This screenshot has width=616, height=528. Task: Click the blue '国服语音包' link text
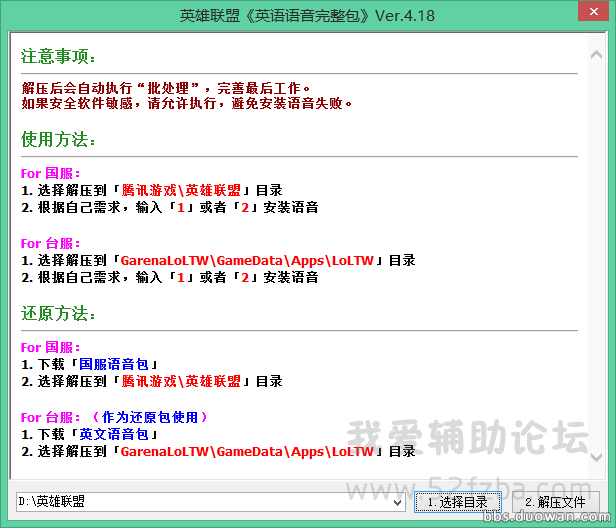pyautogui.click(x=114, y=365)
